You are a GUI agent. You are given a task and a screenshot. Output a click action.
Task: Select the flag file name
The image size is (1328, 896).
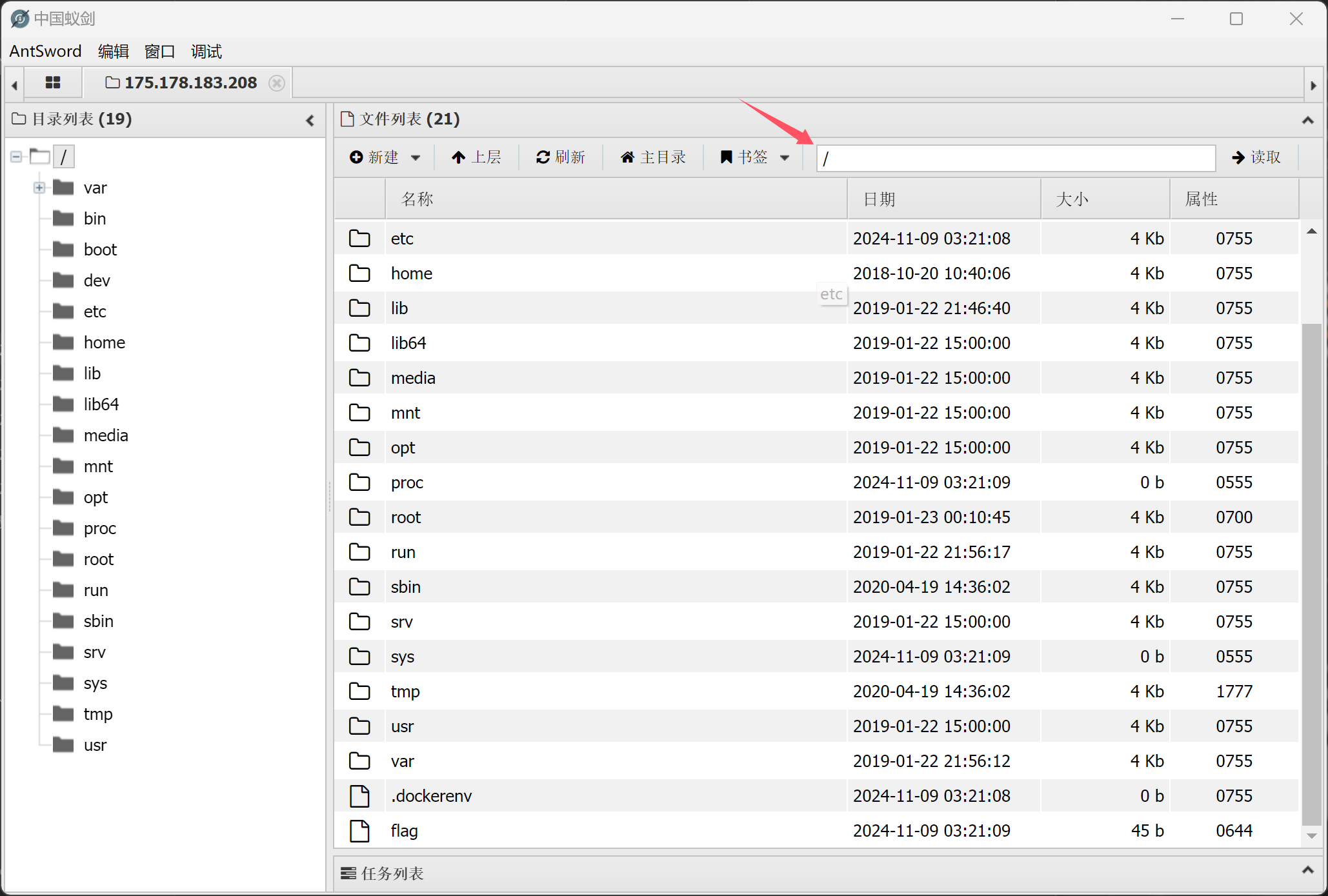tap(404, 831)
